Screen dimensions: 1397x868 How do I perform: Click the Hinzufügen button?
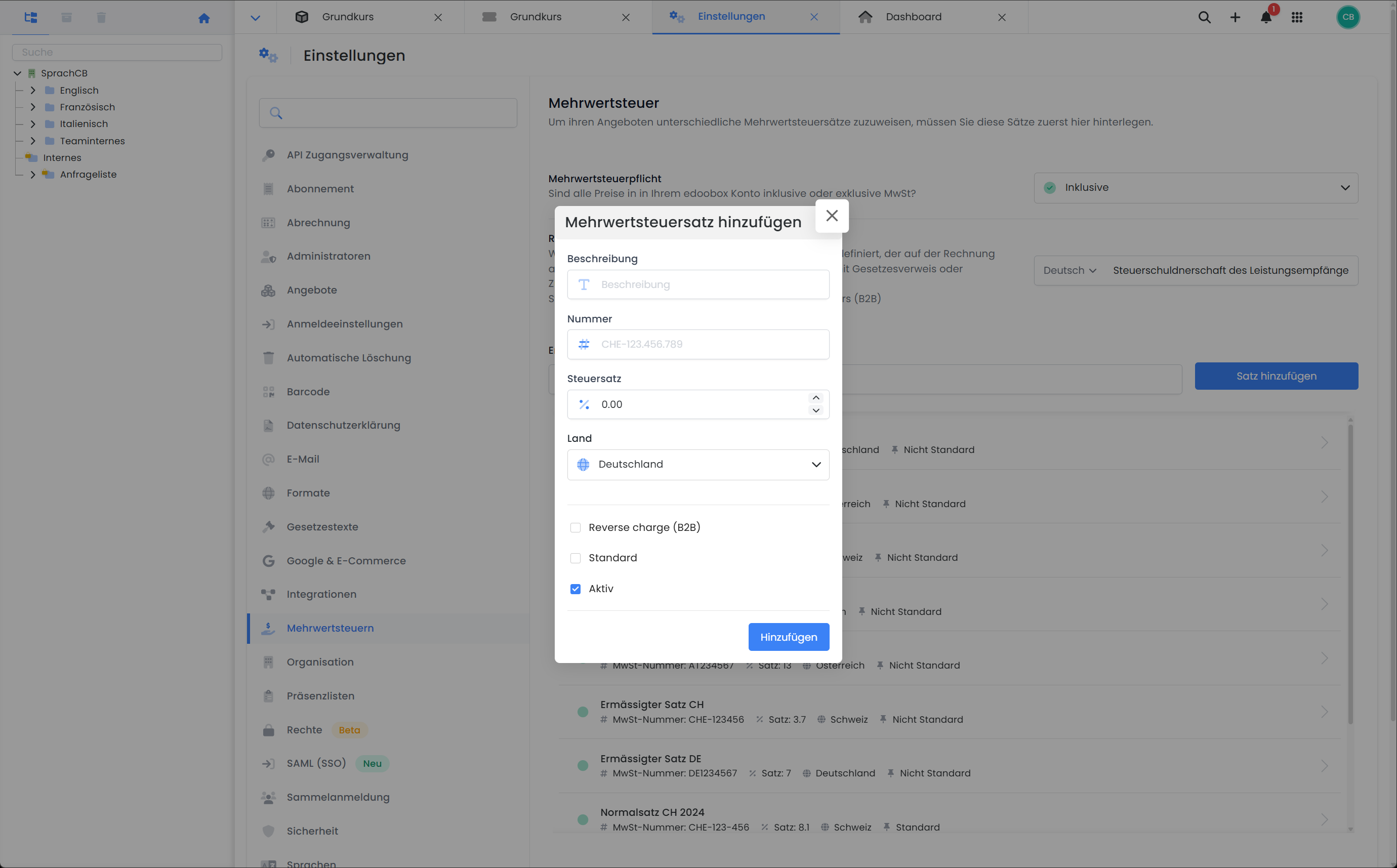(x=789, y=637)
